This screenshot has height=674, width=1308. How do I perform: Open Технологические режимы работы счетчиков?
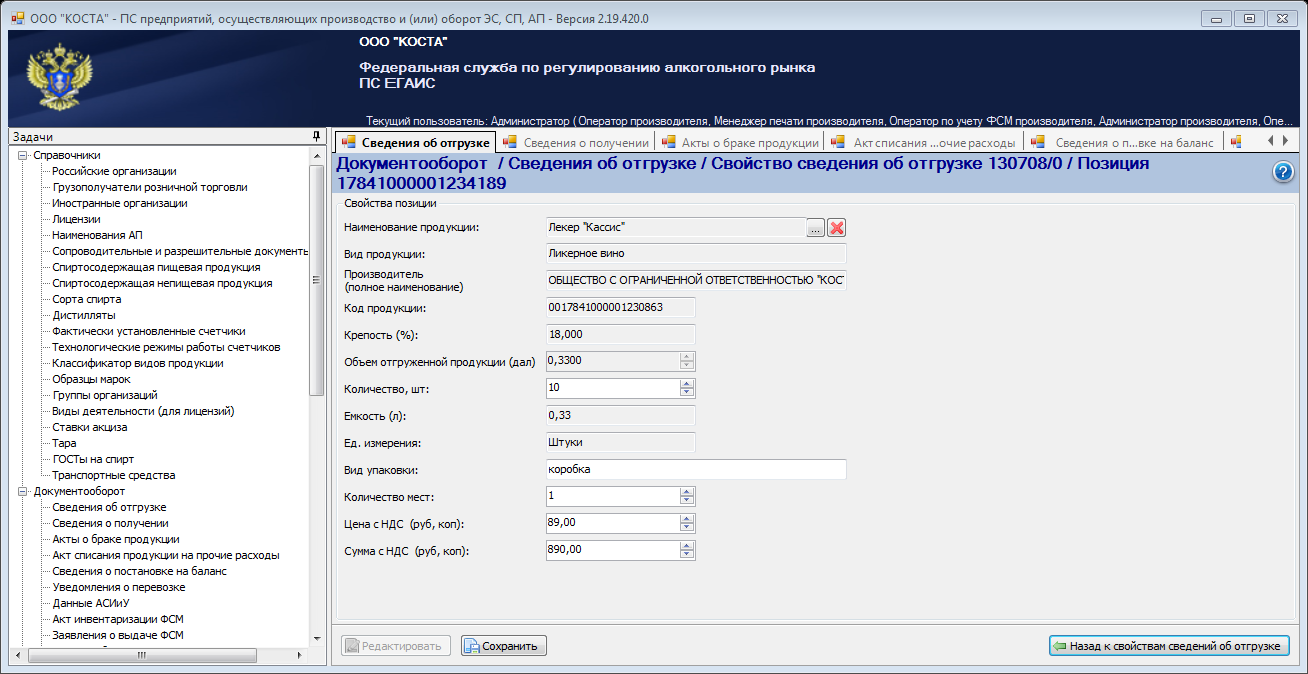pos(166,347)
